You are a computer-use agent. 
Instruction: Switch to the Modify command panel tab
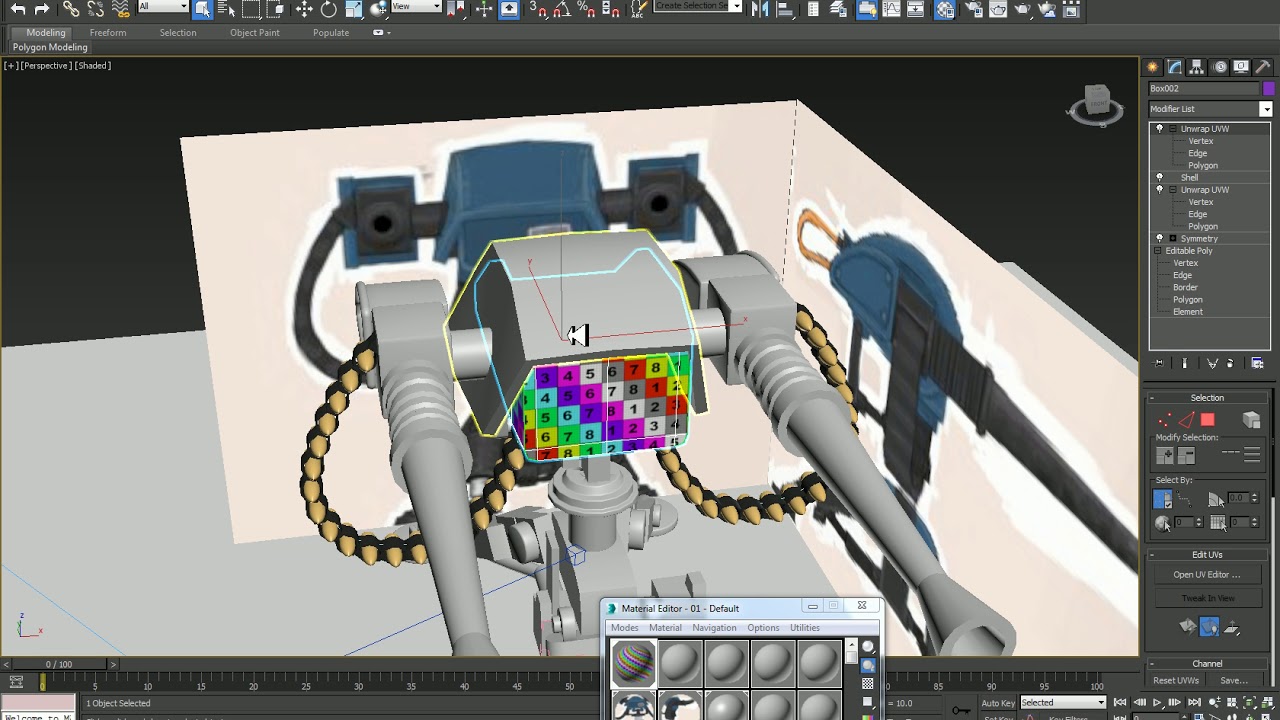click(1175, 67)
